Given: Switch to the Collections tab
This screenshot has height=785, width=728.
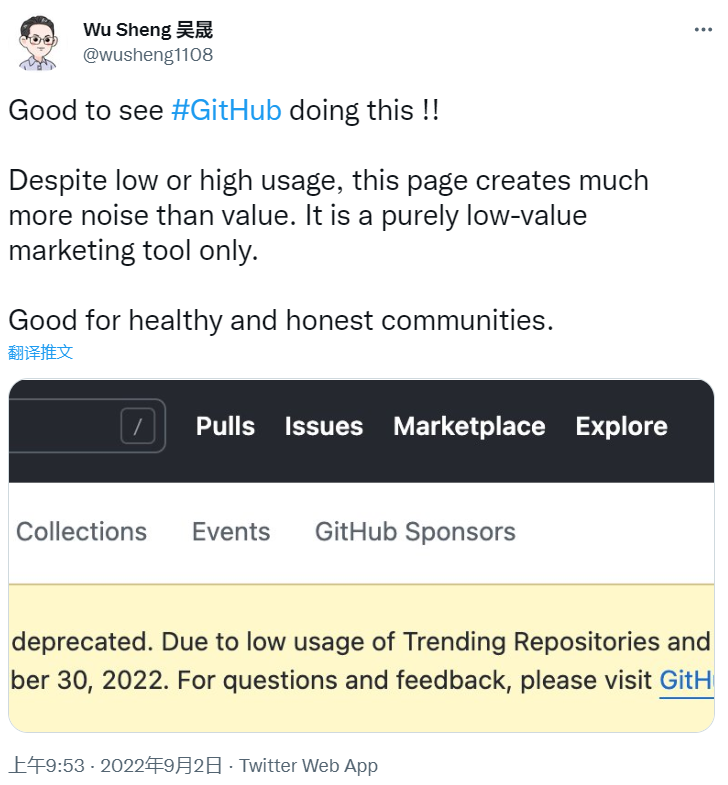Looking at the screenshot, I should (82, 532).
